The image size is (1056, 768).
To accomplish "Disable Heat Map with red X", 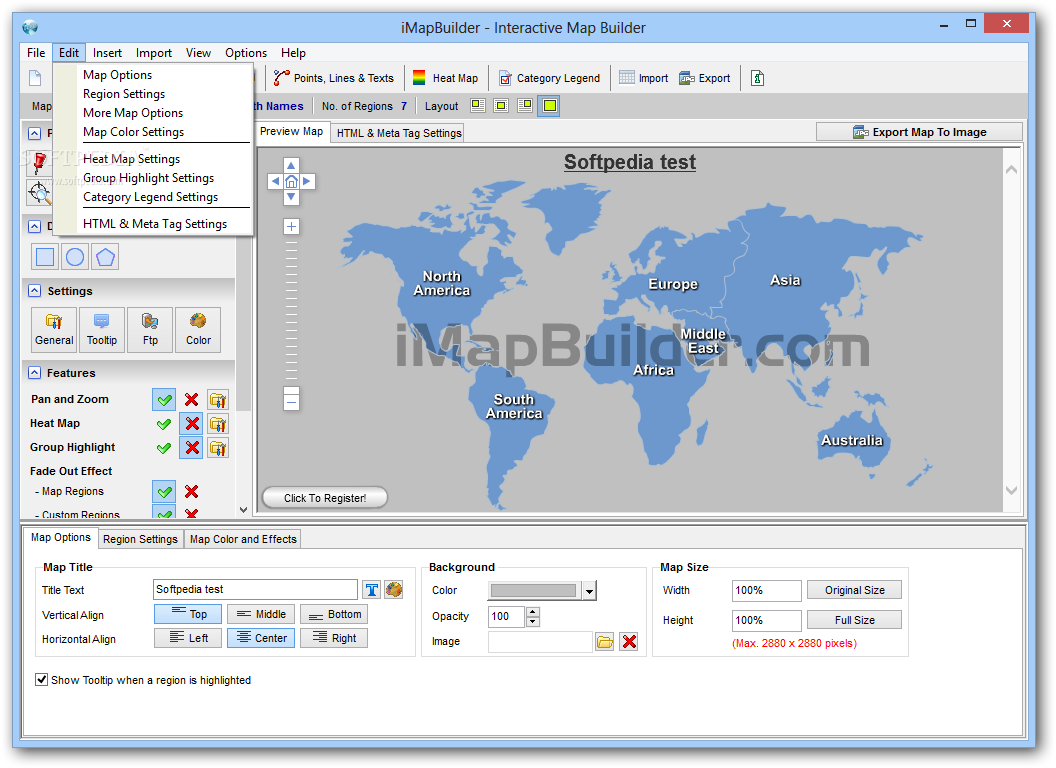I will pos(192,424).
